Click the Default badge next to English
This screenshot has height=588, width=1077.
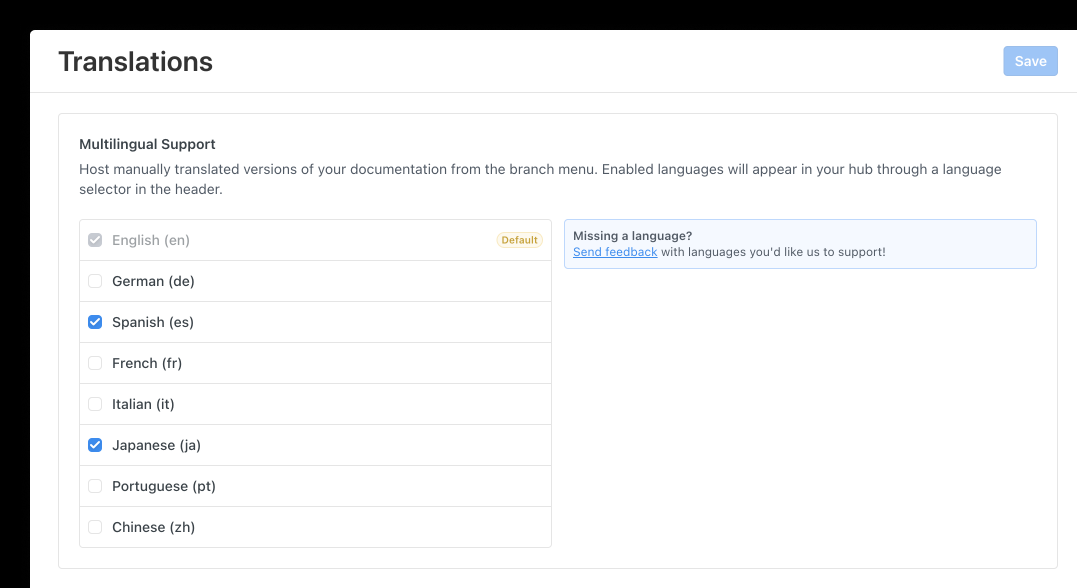pyautogui.click(x=519, y=240)
